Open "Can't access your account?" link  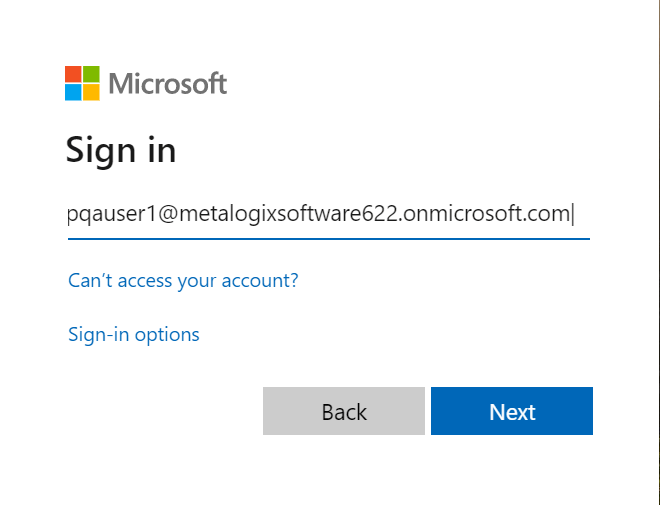tap(183, 280)
